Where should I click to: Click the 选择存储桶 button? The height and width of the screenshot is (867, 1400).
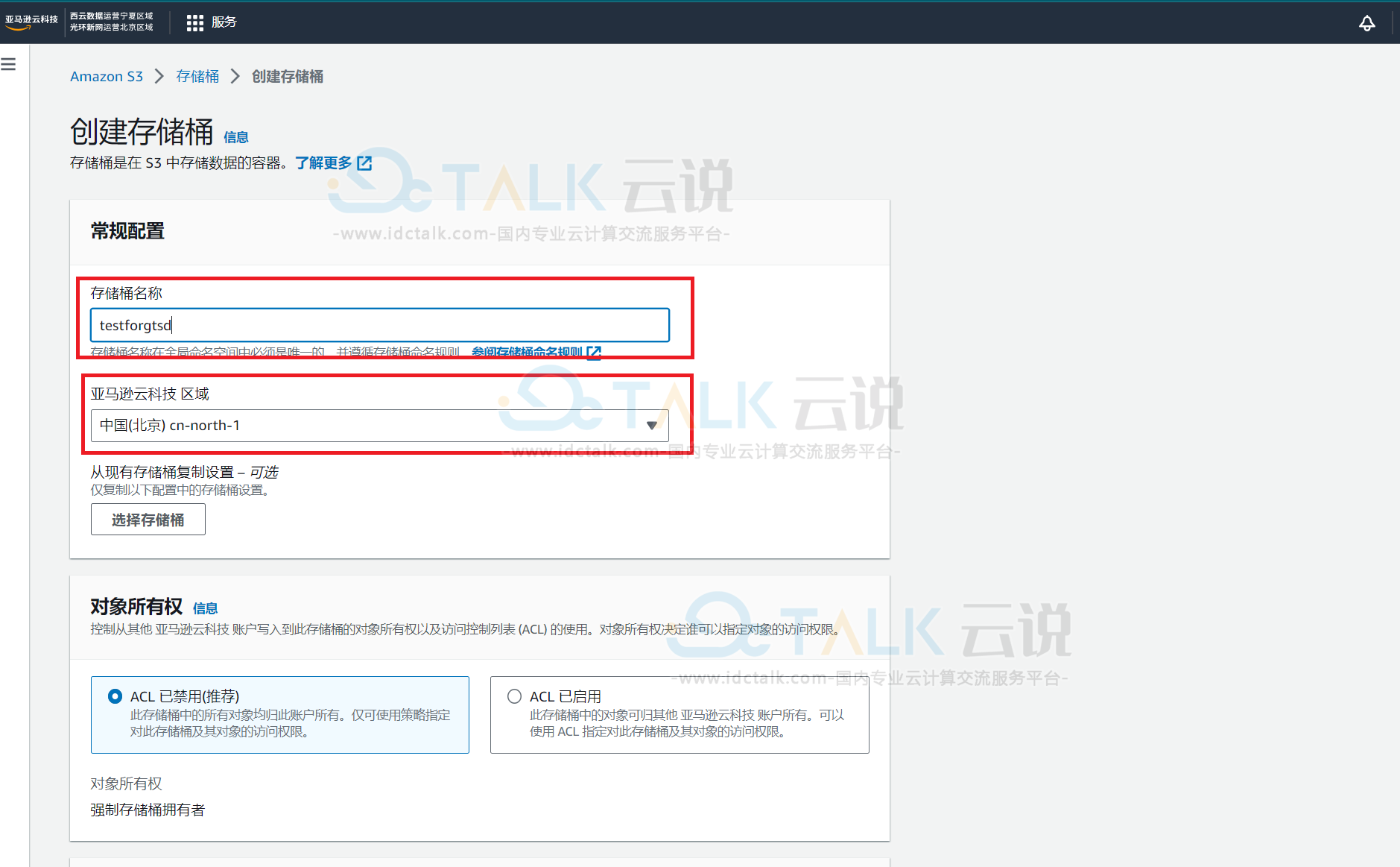[148, 520]
